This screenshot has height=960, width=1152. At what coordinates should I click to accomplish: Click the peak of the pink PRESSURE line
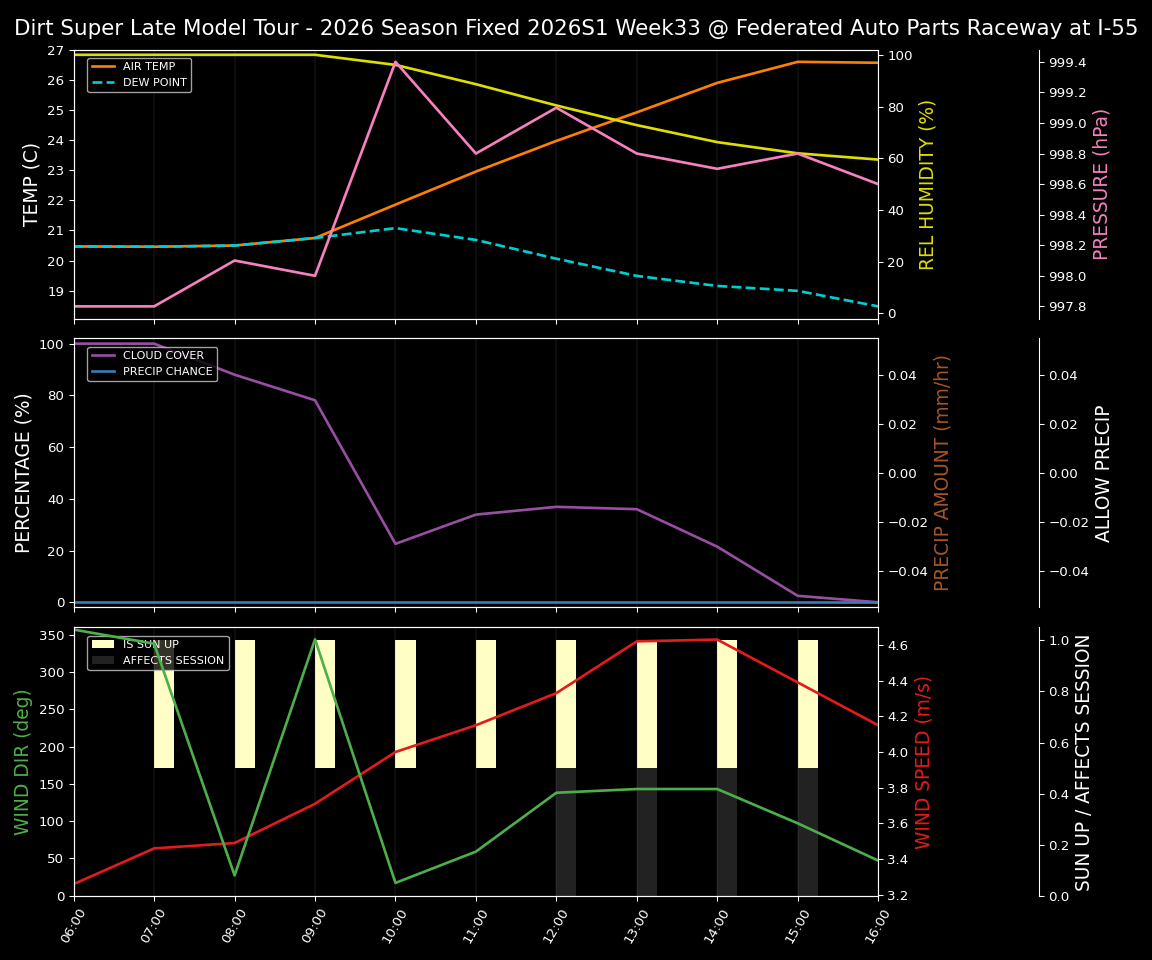394,62
